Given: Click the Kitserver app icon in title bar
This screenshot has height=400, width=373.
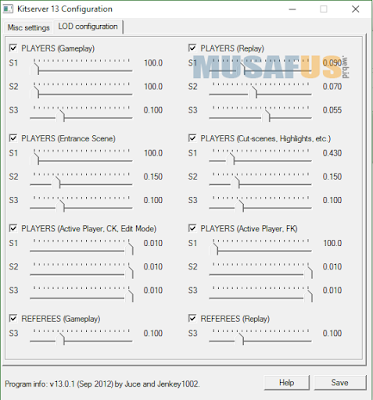Looking at the screenshot, I should 8,9.
